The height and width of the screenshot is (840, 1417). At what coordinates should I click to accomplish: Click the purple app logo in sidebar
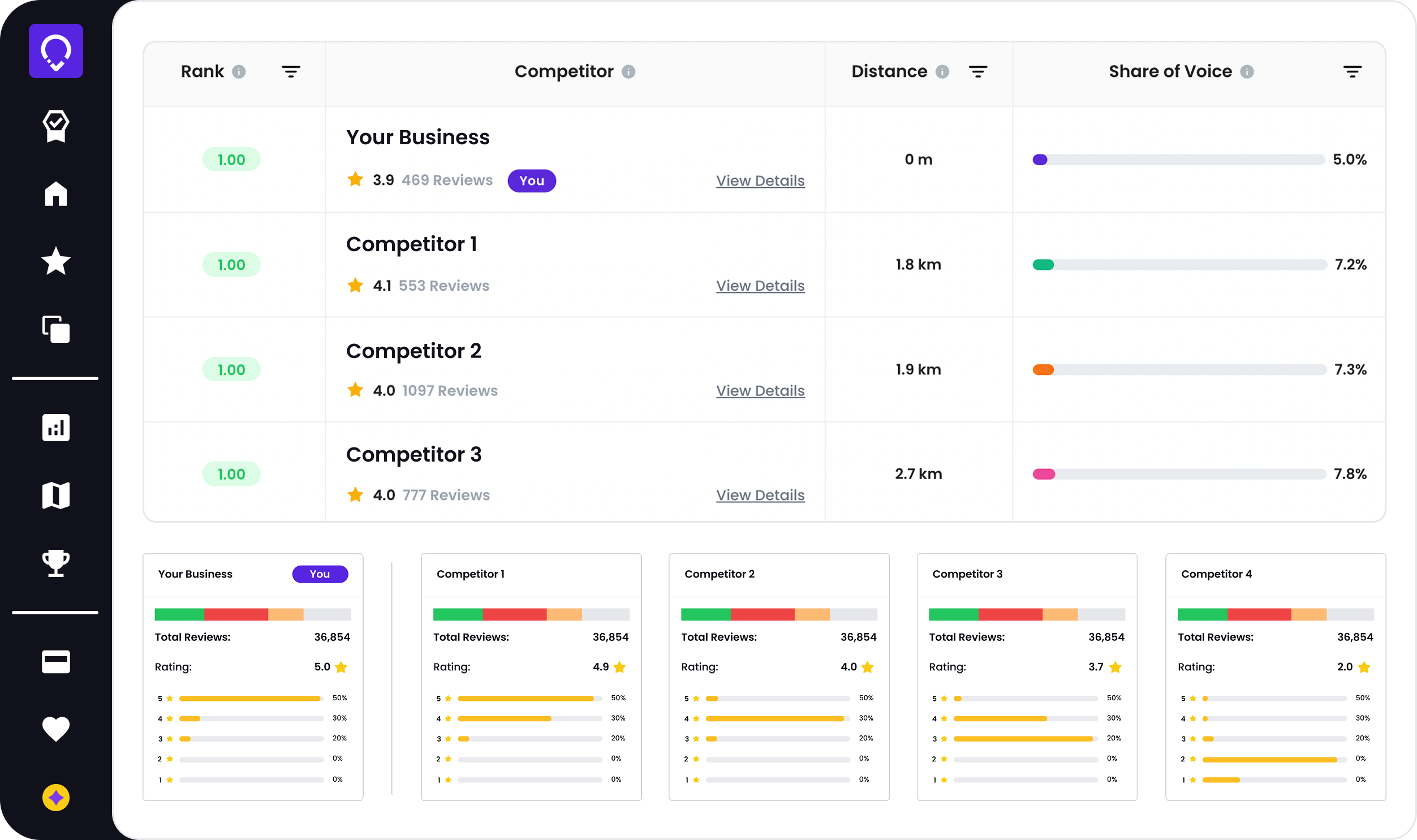(x=55, y=51)
